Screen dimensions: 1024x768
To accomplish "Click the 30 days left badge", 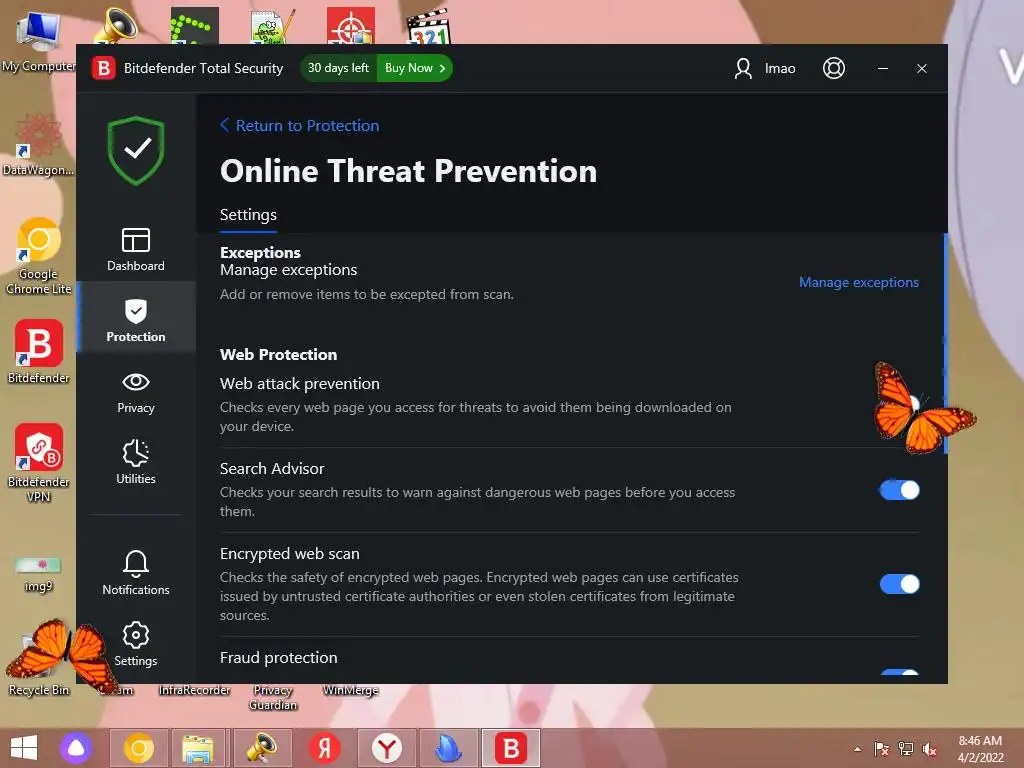I will click(x=338, y=68).
